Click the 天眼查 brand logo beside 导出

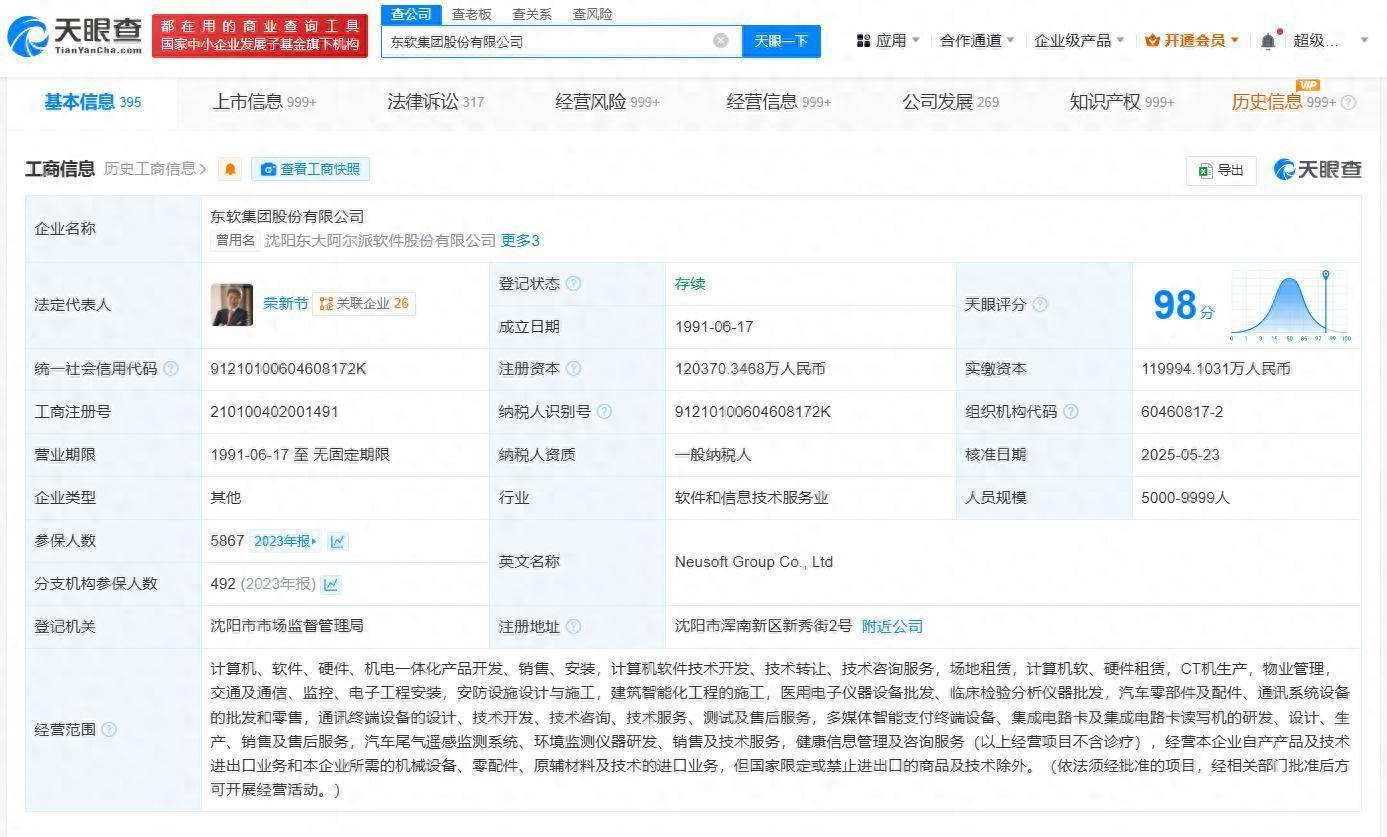[x=1317, y=170]
